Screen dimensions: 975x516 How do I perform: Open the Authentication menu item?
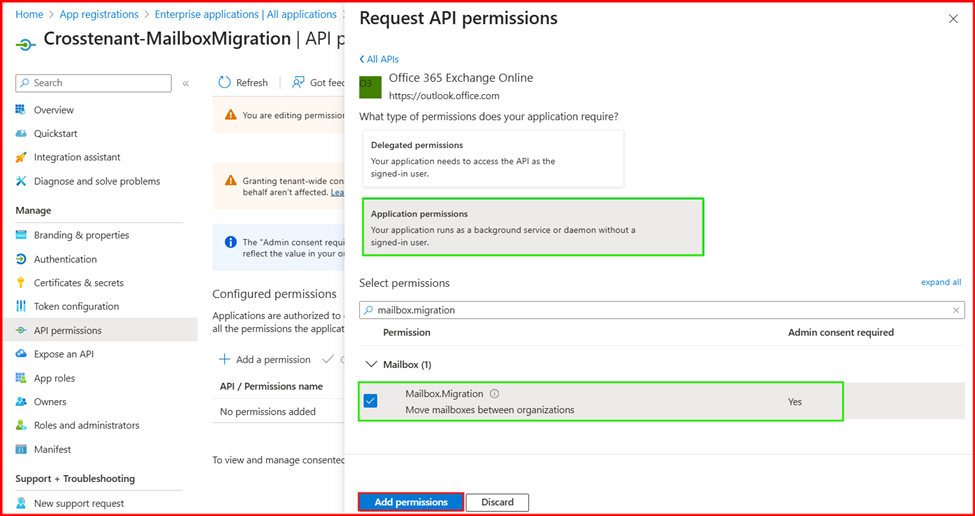tap(65, 259)
